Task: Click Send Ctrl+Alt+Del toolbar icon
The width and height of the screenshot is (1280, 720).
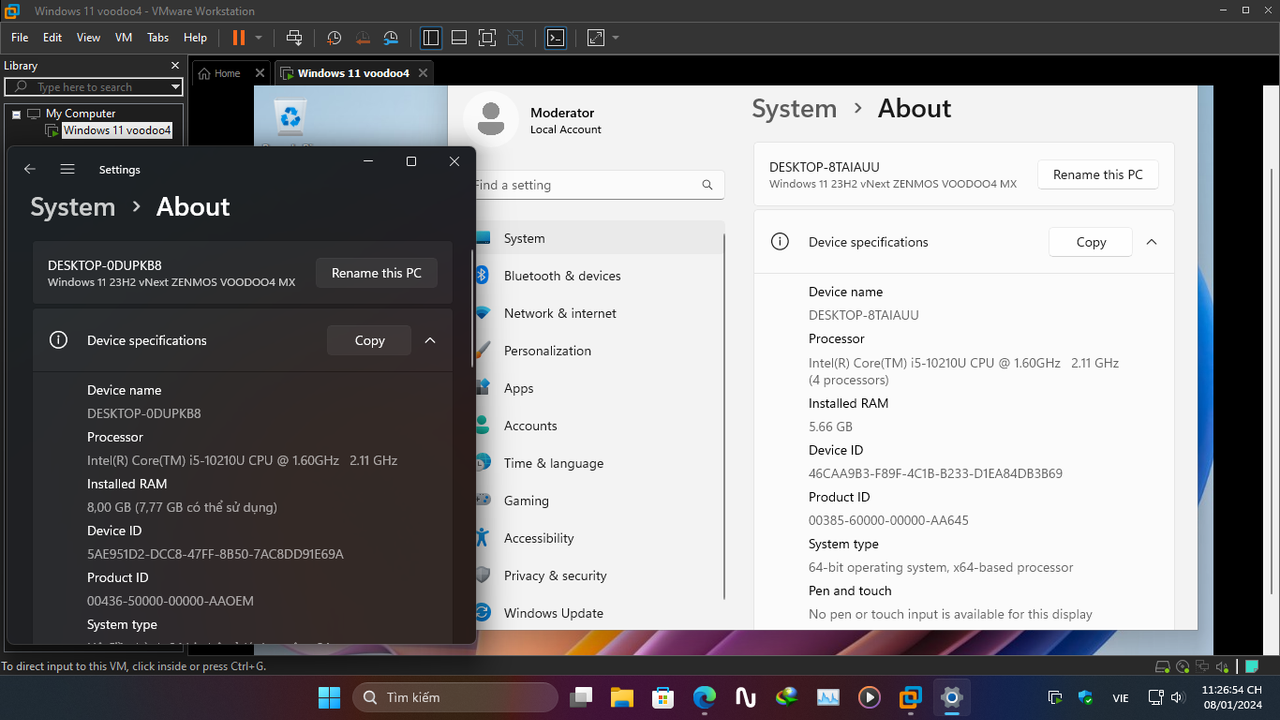Action: point(294,38)
